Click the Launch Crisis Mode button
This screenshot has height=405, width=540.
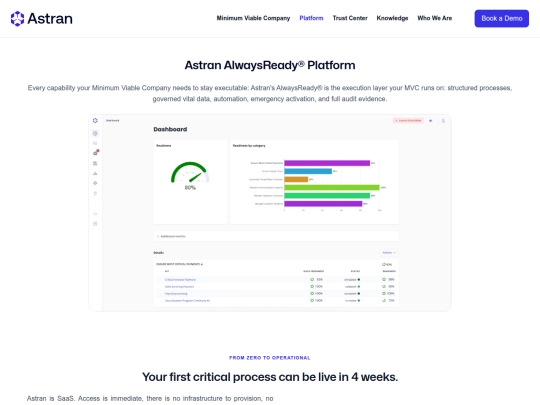408,121
